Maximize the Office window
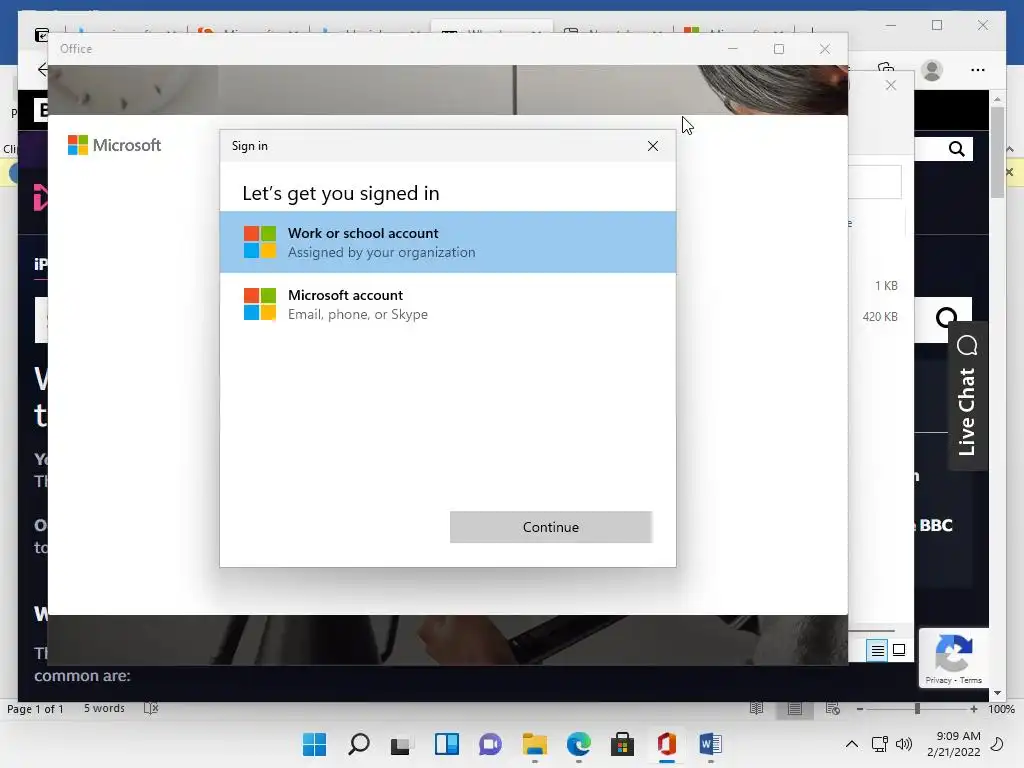Viewport: 1024px width, 768px height. point(778,49)
